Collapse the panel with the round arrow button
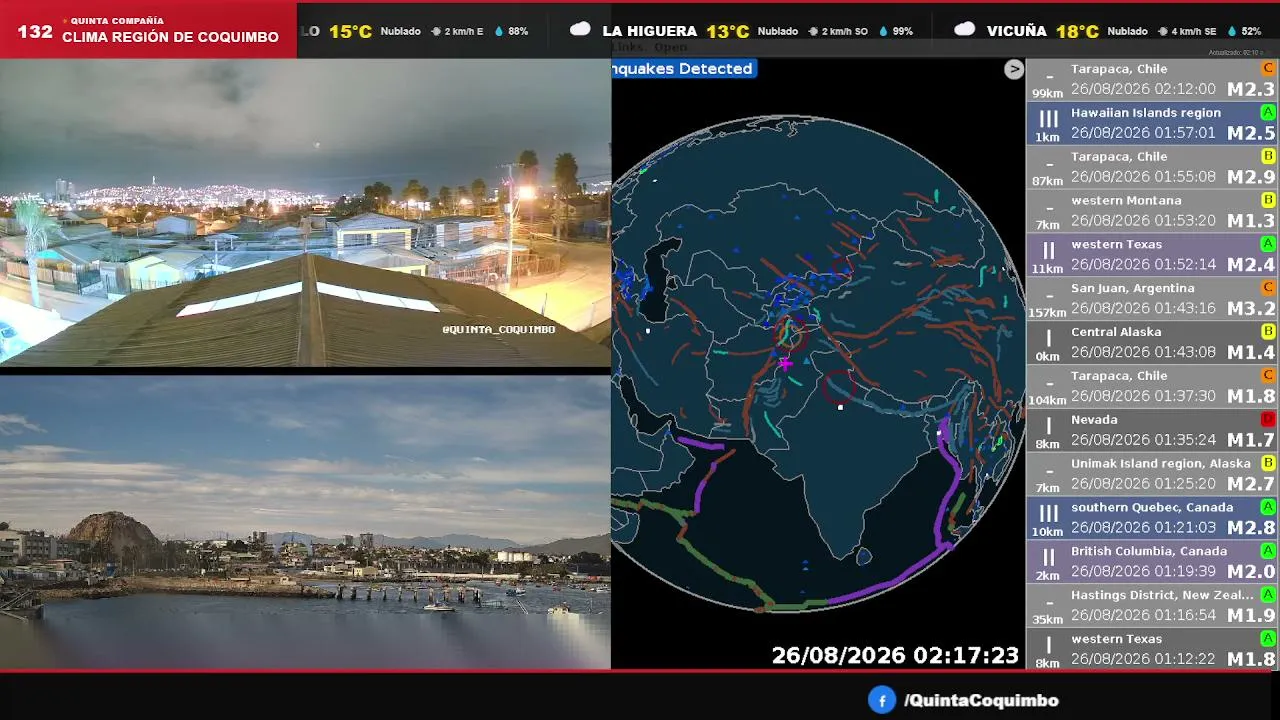Image resolution: width=1280 pixels, height=720 pixels. coord(1014,69)
